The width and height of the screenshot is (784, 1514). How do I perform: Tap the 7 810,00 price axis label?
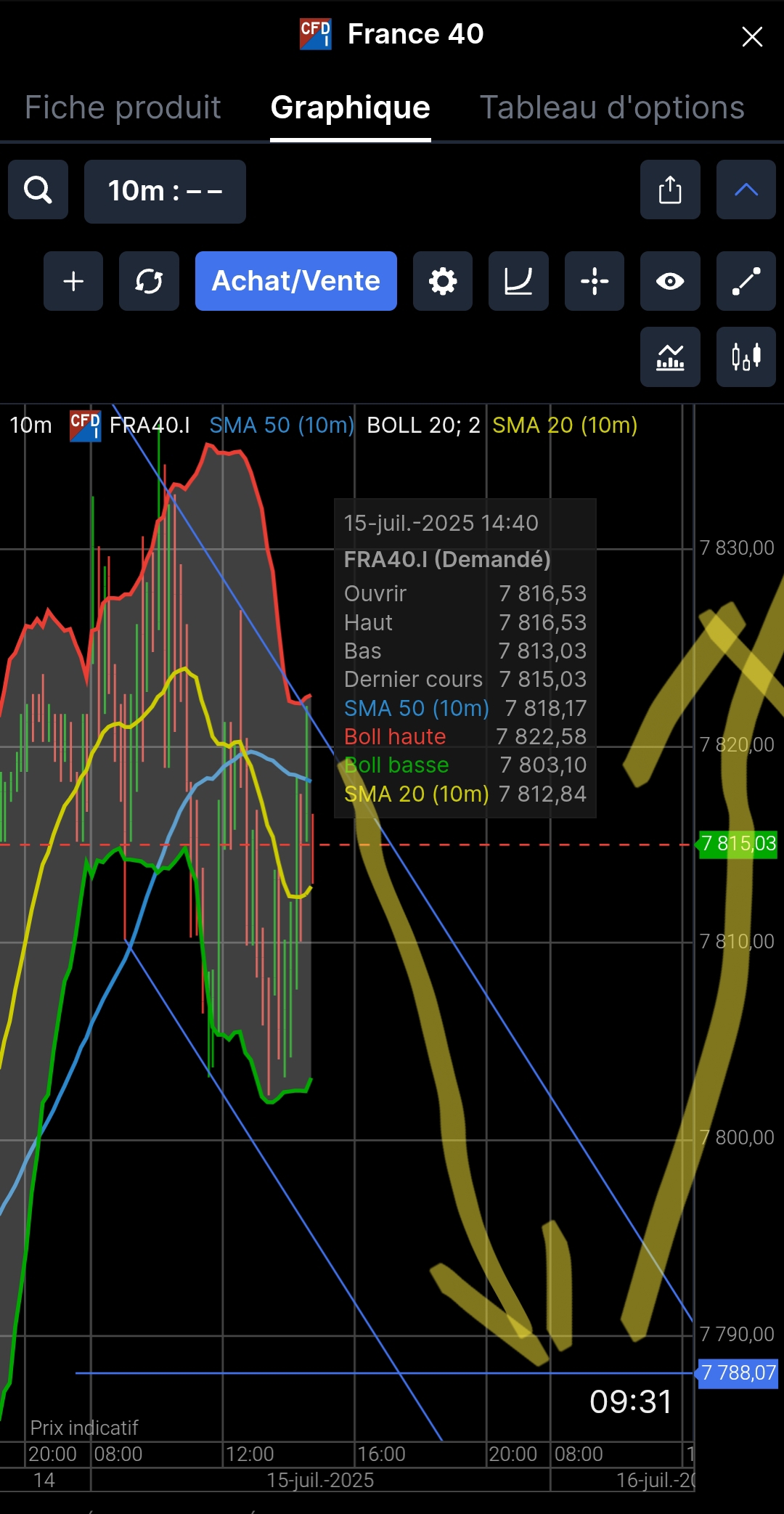(737, 941)
